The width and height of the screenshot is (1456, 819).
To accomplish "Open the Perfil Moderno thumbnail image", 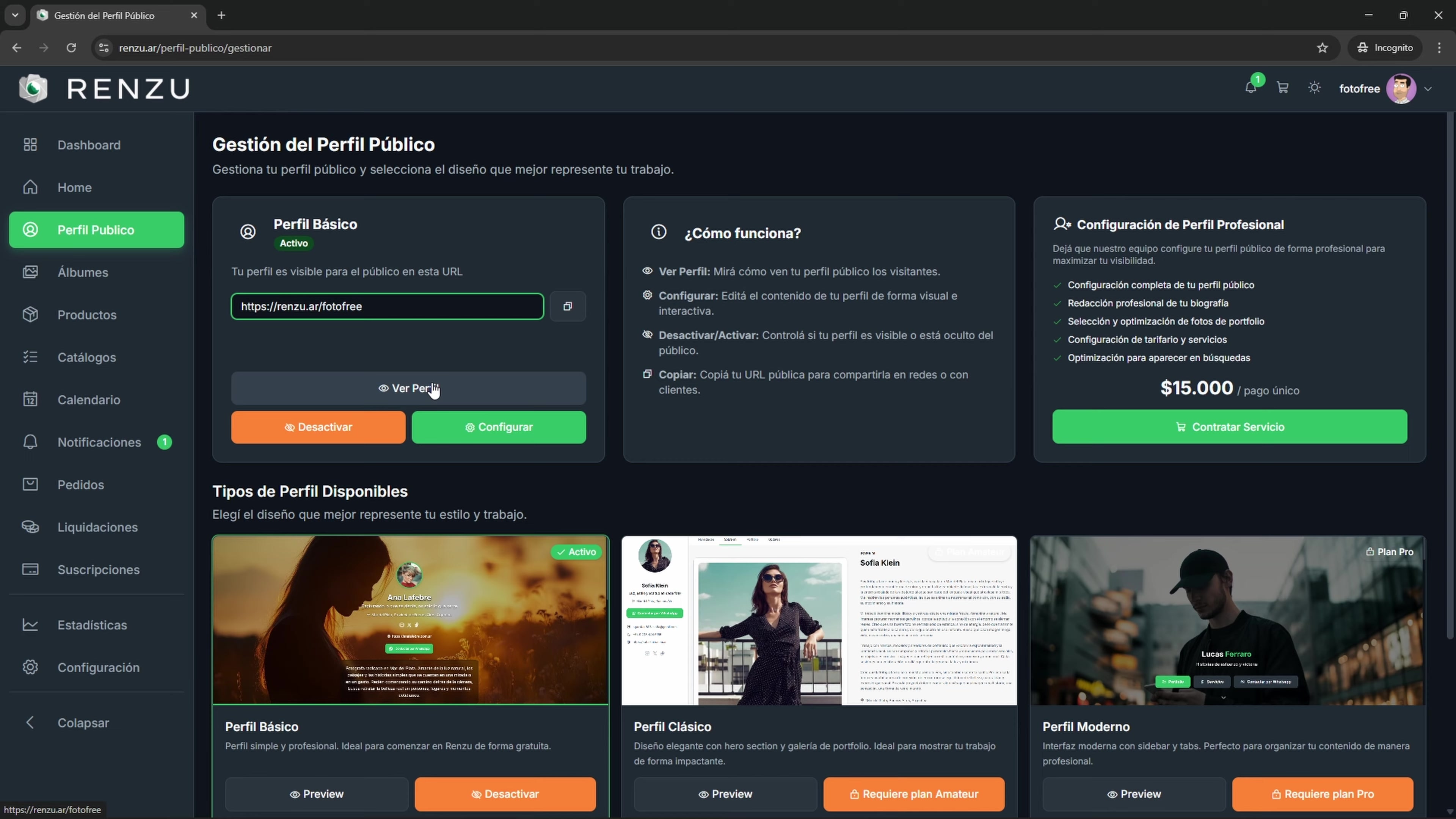I will 1228,620.
